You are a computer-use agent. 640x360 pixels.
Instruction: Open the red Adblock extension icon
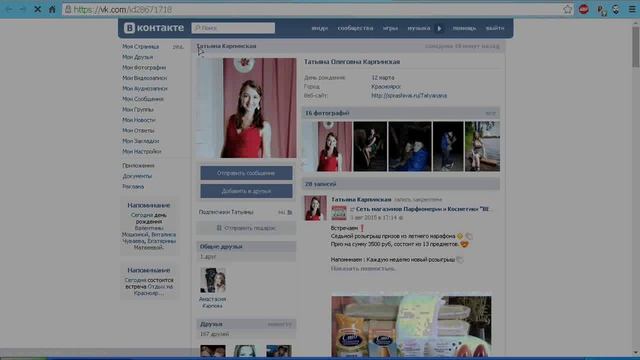584,9
